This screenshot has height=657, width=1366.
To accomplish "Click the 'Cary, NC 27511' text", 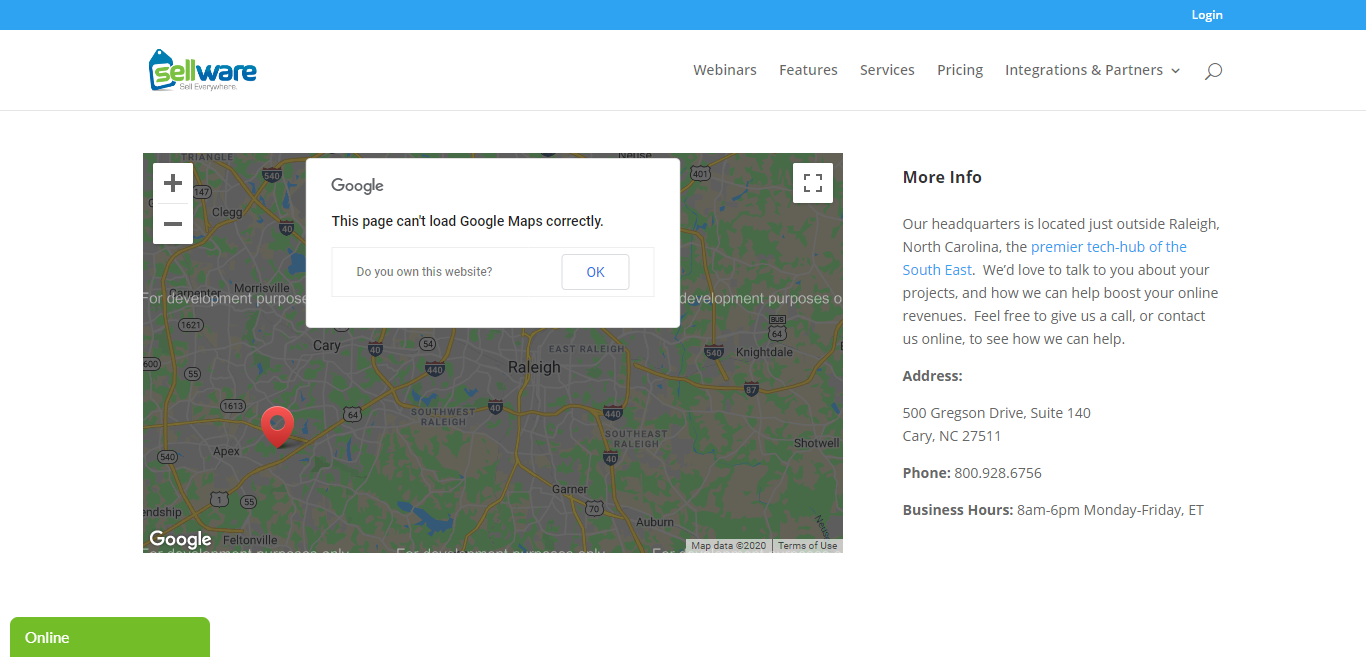I will click(951, 436).
